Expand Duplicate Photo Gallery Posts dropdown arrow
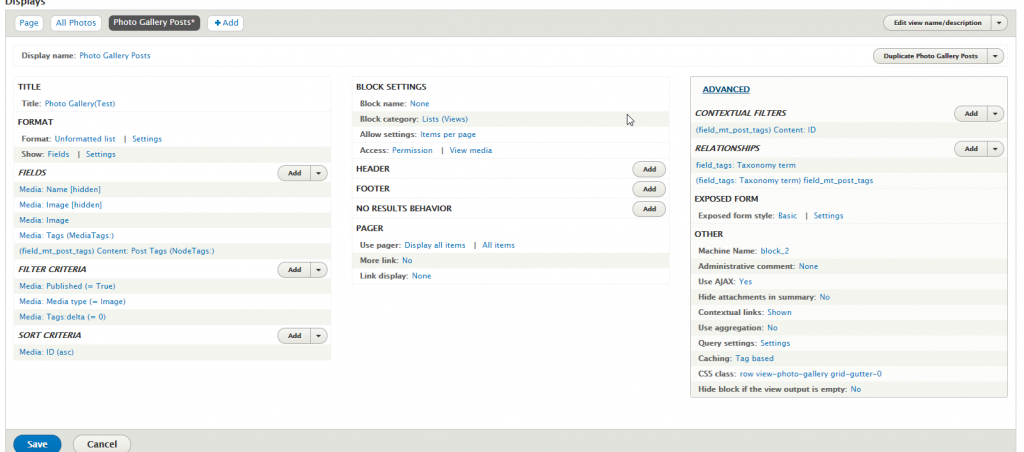 tap(994, 56)
